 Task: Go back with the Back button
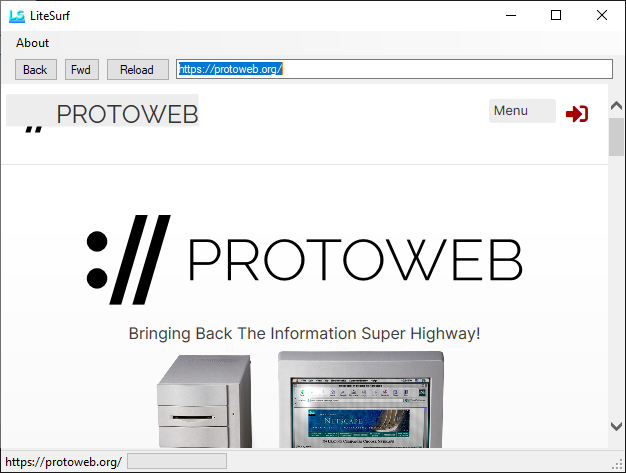coord(36,69)
